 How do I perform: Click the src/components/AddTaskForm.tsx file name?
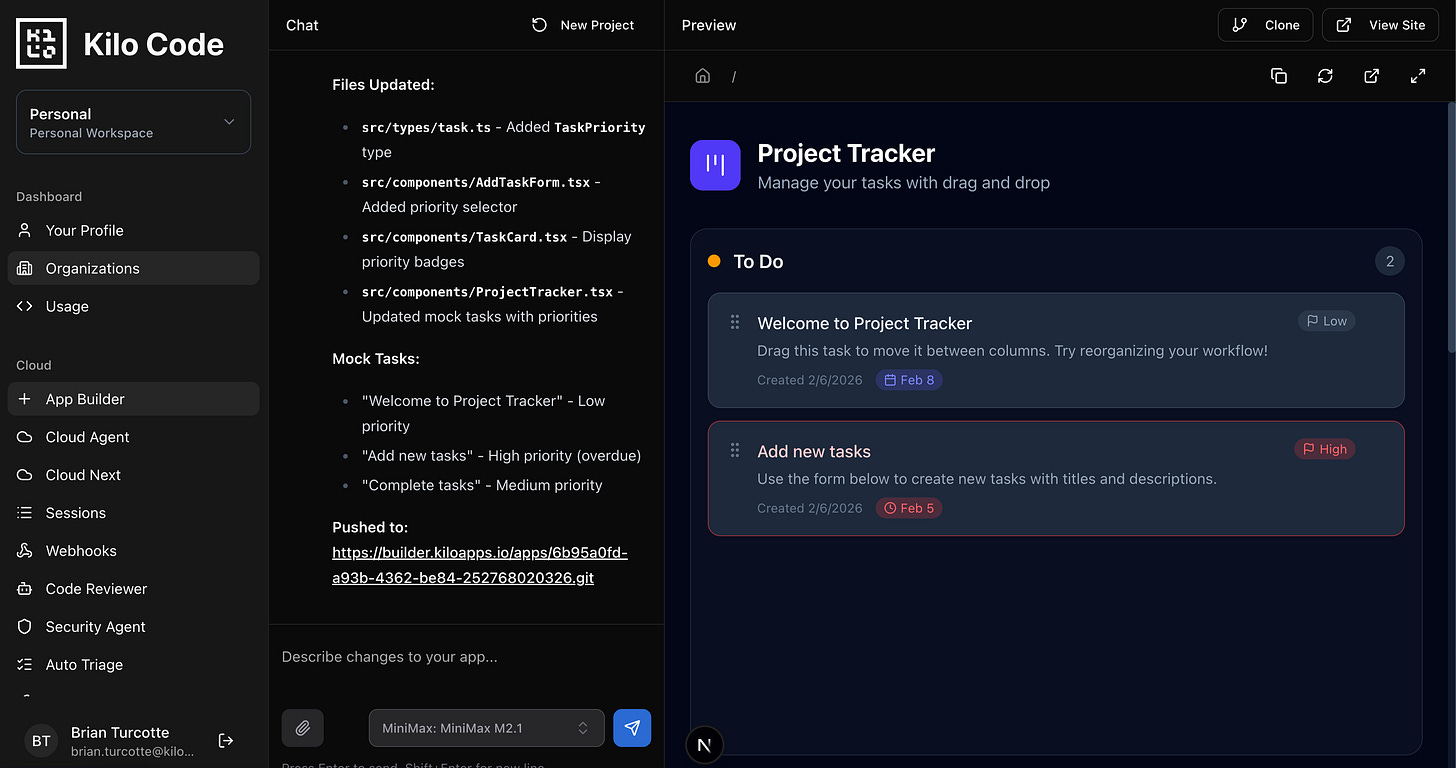pyautogui.click(x=476, y=182)
